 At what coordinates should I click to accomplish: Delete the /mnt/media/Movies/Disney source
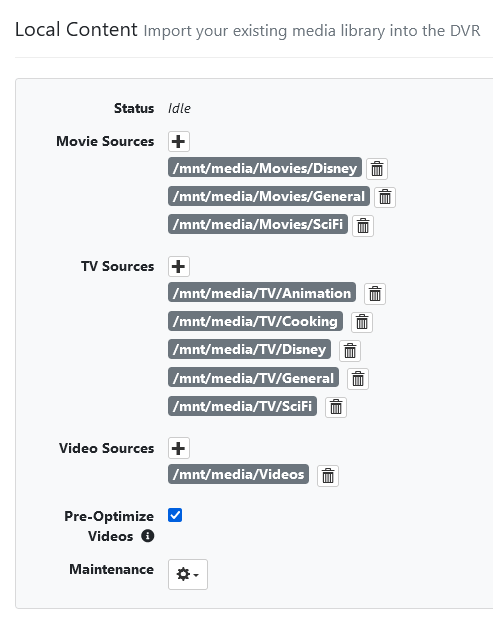[377, 169]
